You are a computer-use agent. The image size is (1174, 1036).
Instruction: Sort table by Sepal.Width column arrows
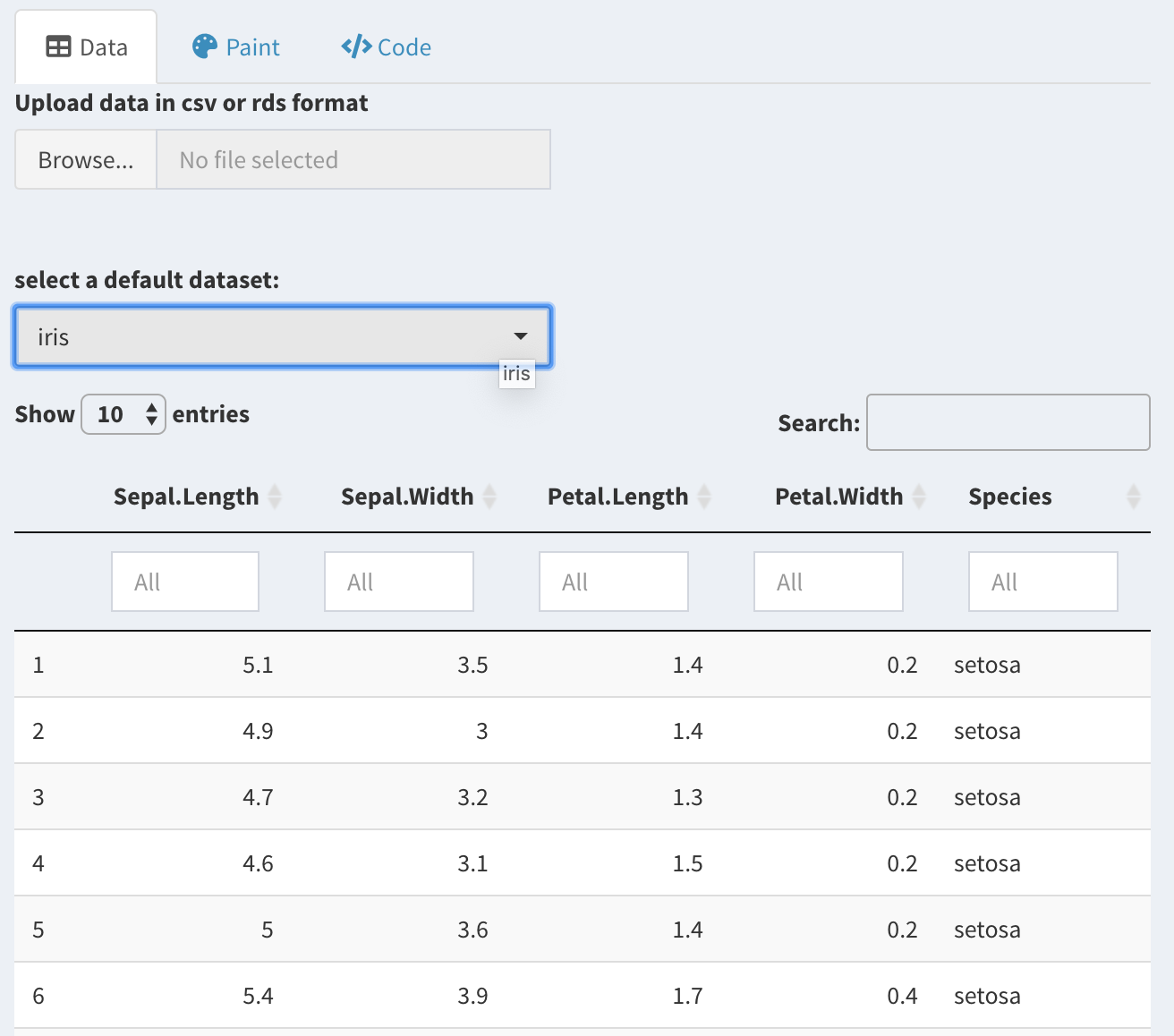coord(489,497)
